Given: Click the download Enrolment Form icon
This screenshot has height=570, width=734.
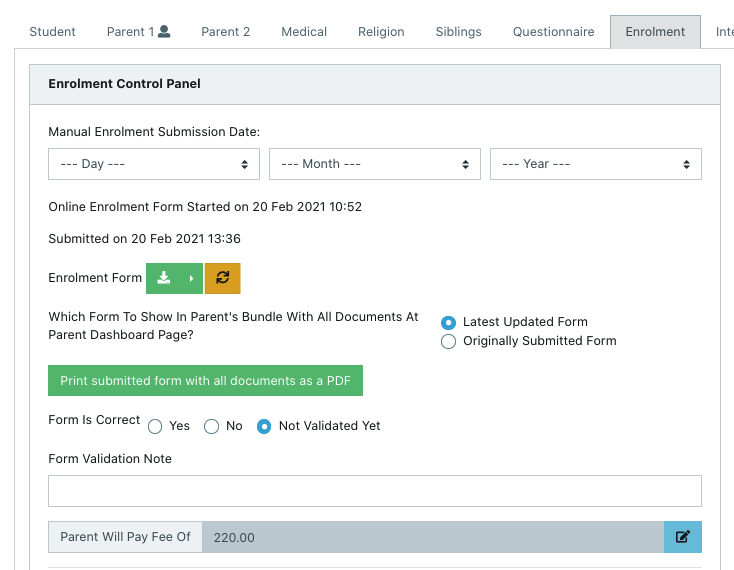Looking at the screenshot, I should [164, 278].
